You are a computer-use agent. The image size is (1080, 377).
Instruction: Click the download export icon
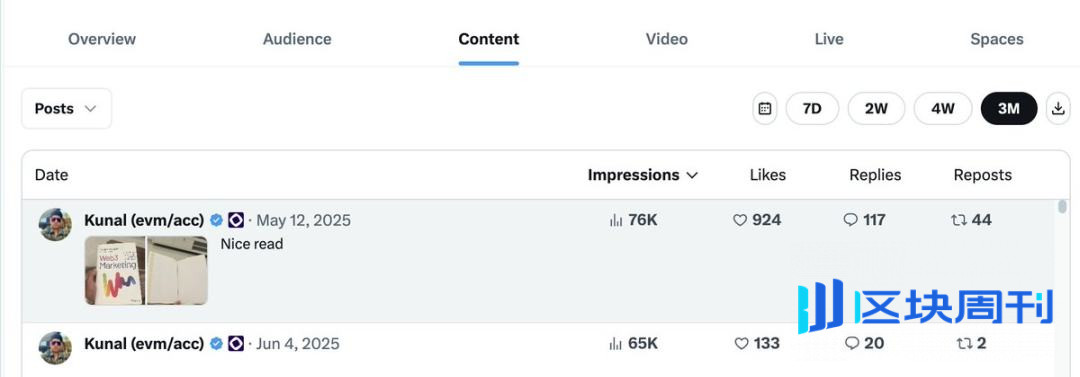pos(1059,109)
